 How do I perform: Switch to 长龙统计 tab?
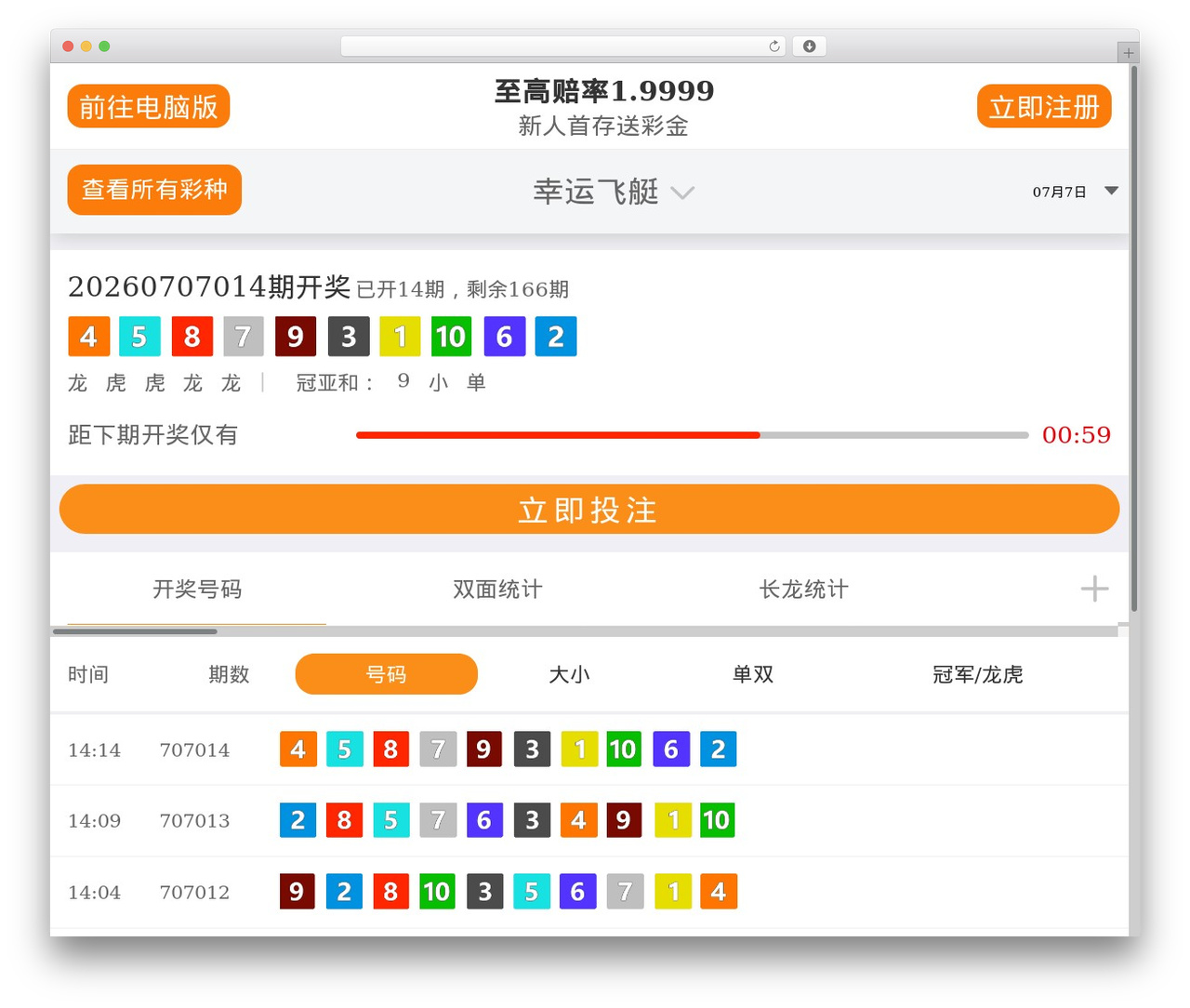tap(803, 590)
